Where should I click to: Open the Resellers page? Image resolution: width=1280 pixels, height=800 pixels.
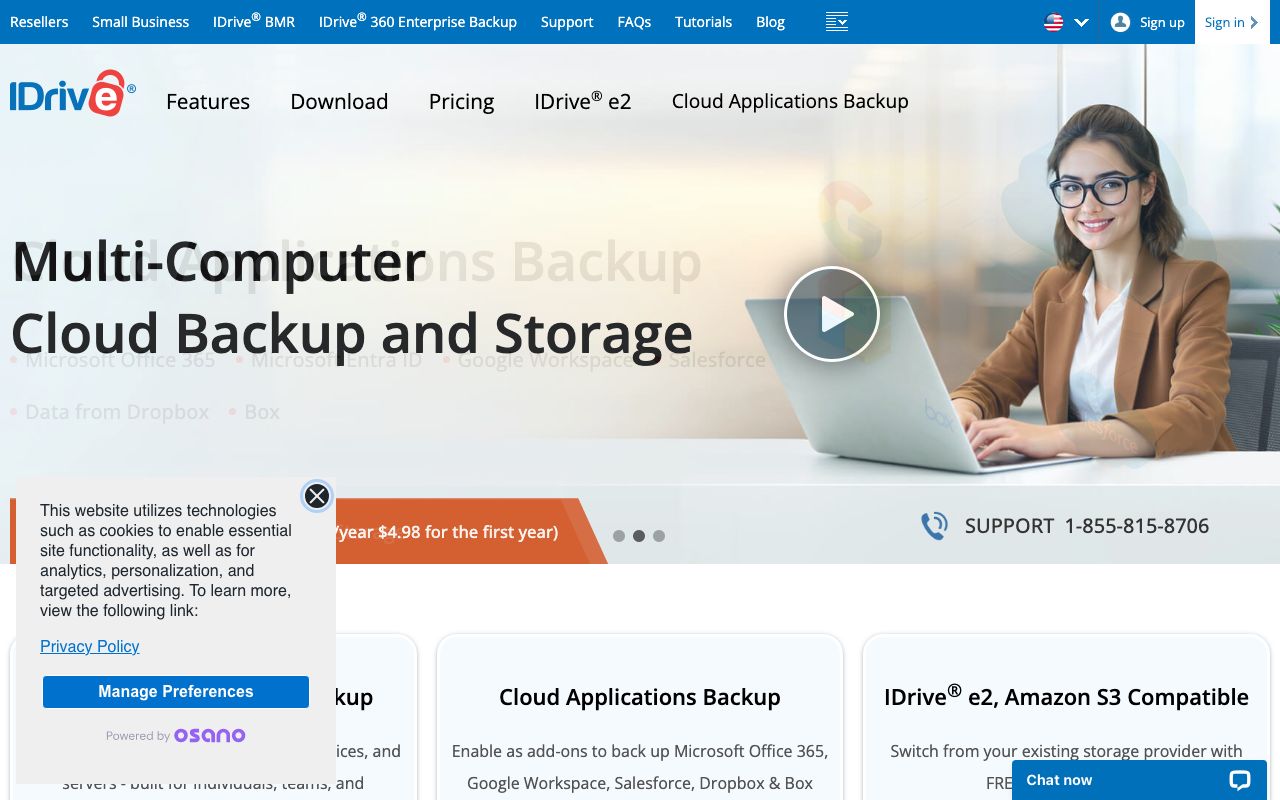tap(39, 22)
